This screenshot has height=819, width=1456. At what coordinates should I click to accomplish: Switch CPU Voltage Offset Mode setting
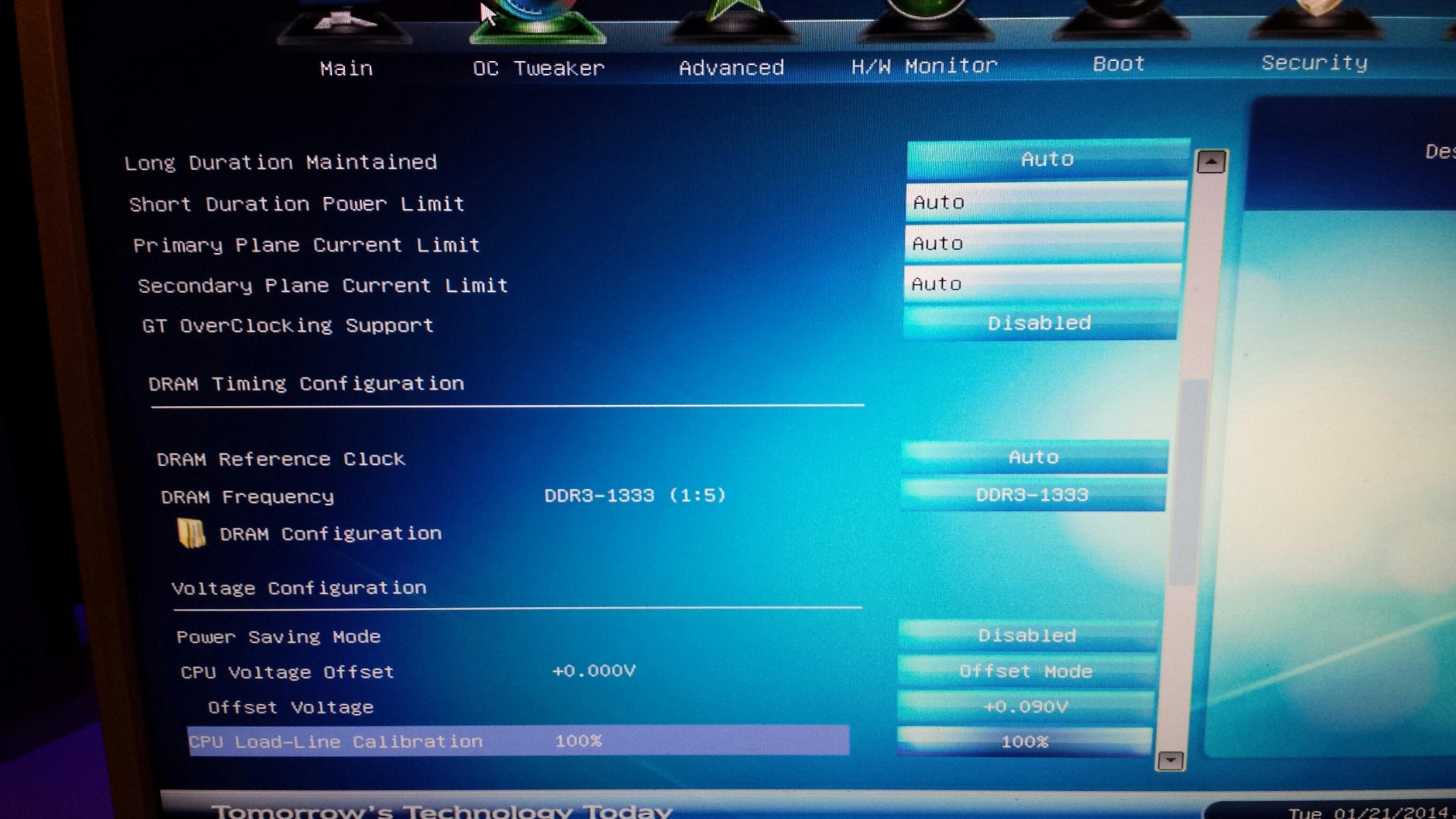click(1025, 671)
